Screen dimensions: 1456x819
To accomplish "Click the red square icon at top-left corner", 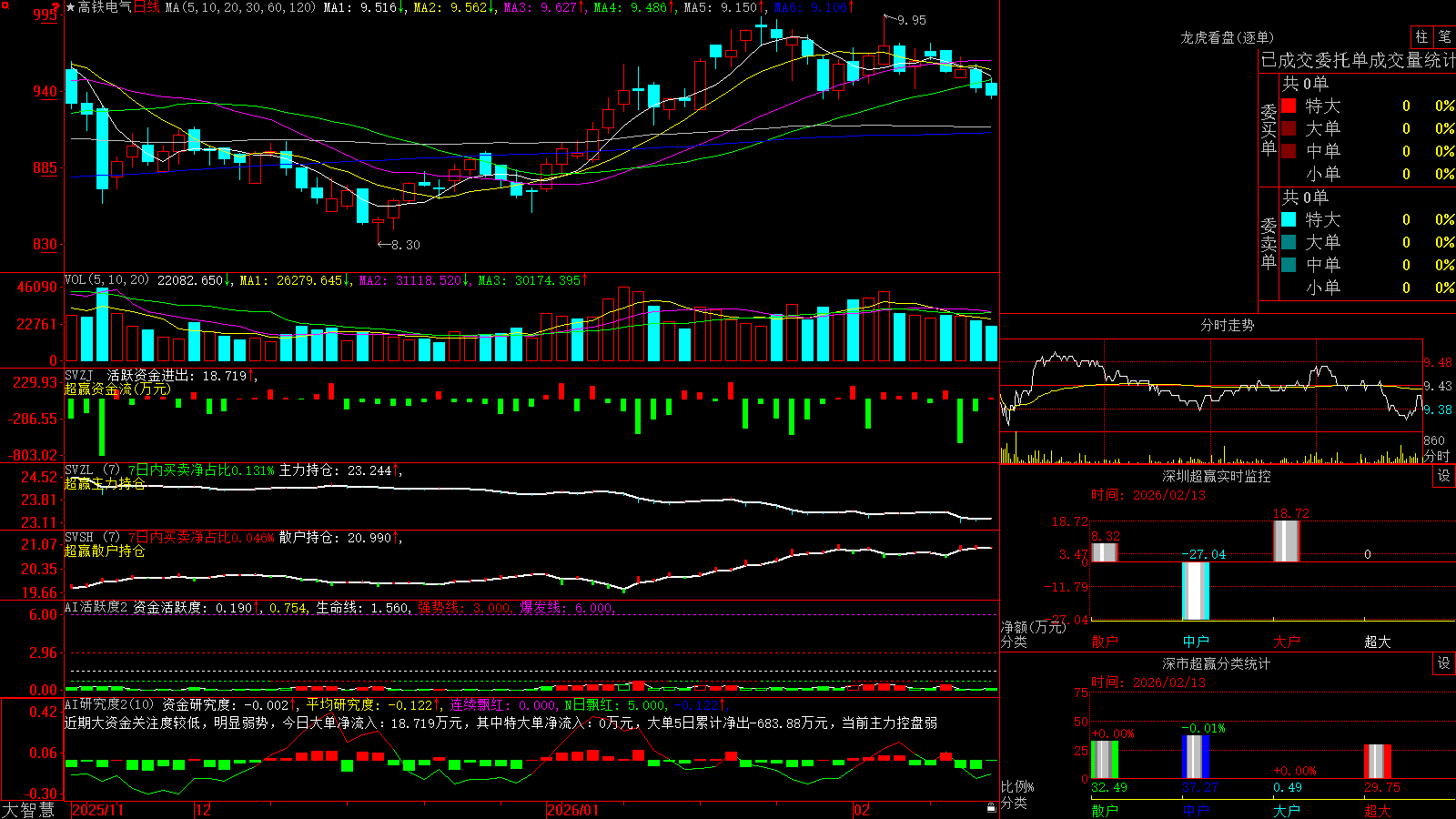I will click(x=5, y=5).
